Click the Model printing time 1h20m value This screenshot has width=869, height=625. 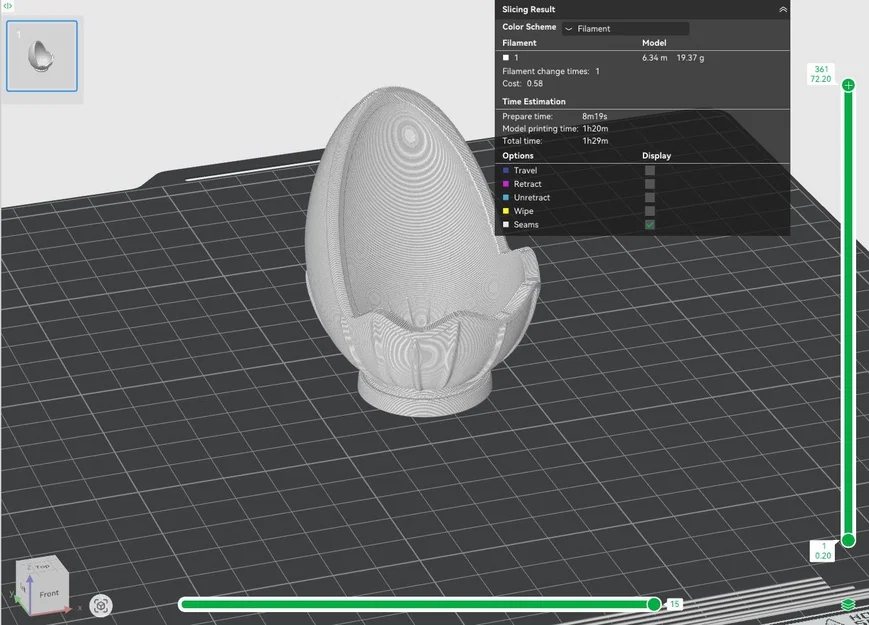tap(595, 129)
